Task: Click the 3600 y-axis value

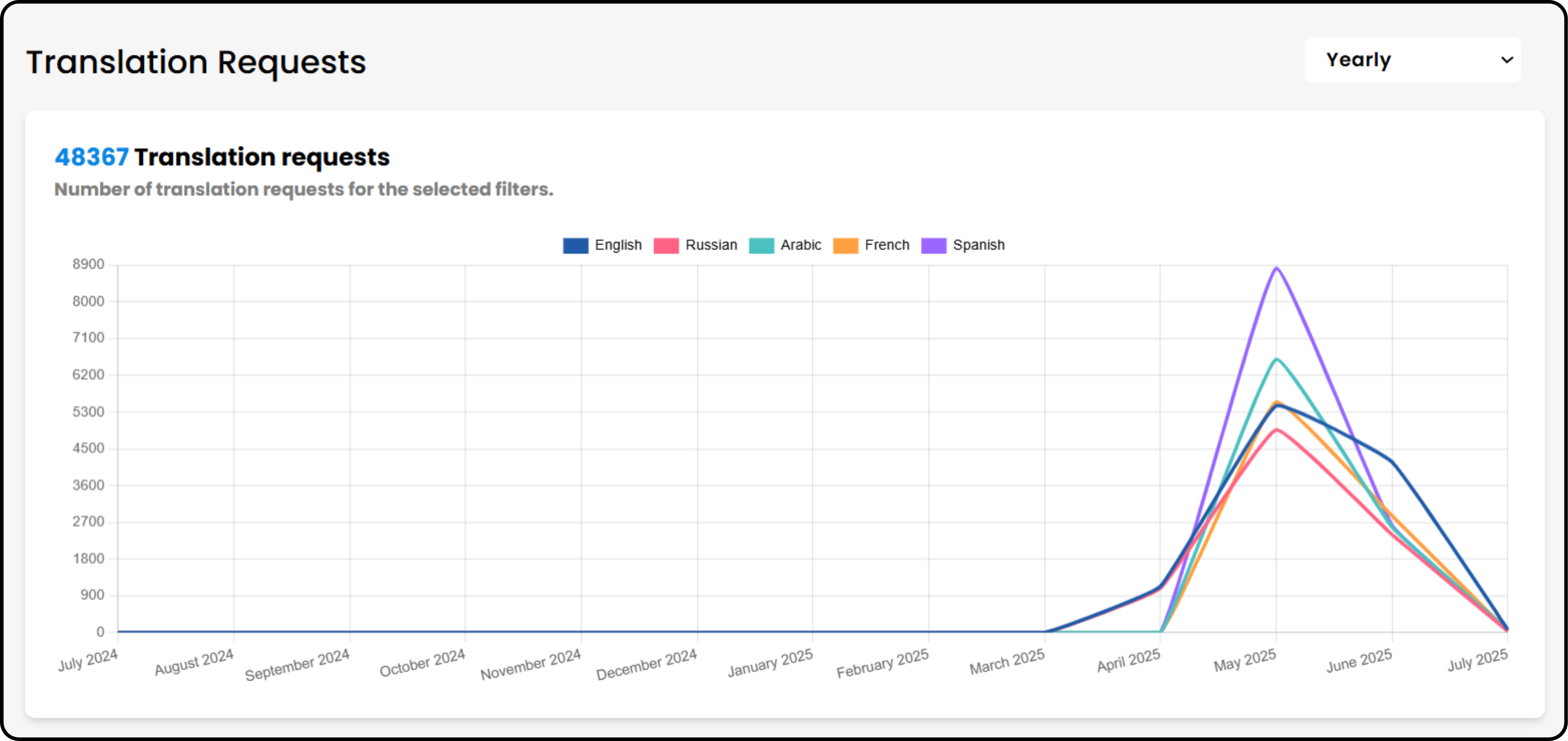Action: click(88, 486)
